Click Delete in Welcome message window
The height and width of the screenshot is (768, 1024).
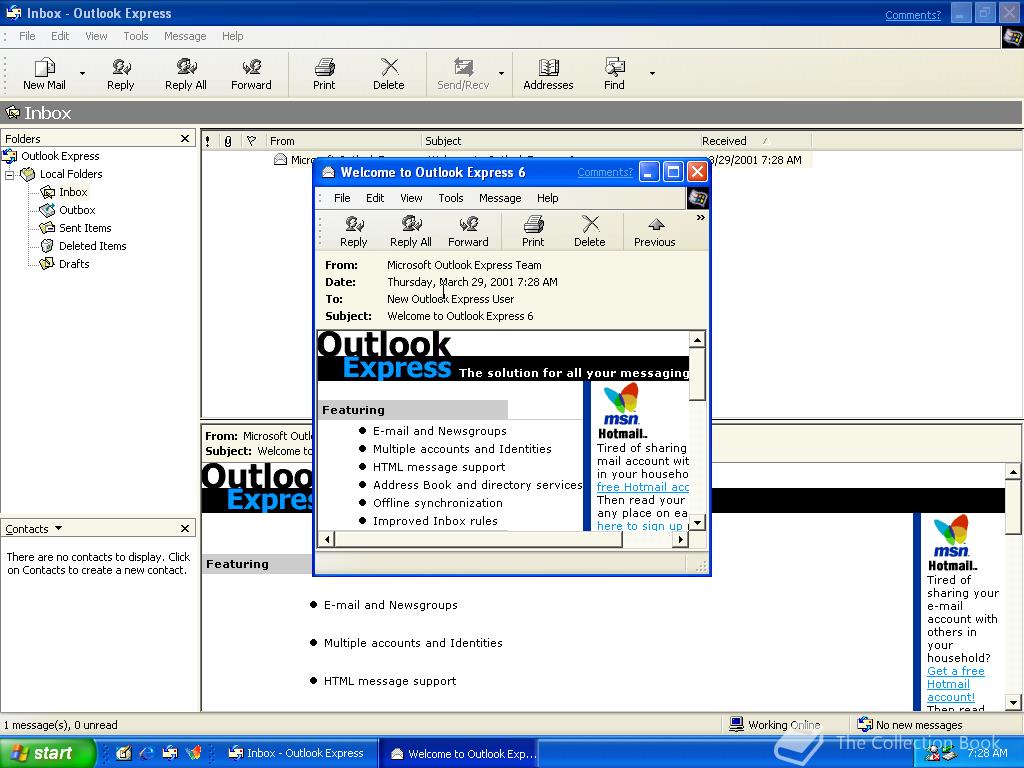[x=590, y=231]
